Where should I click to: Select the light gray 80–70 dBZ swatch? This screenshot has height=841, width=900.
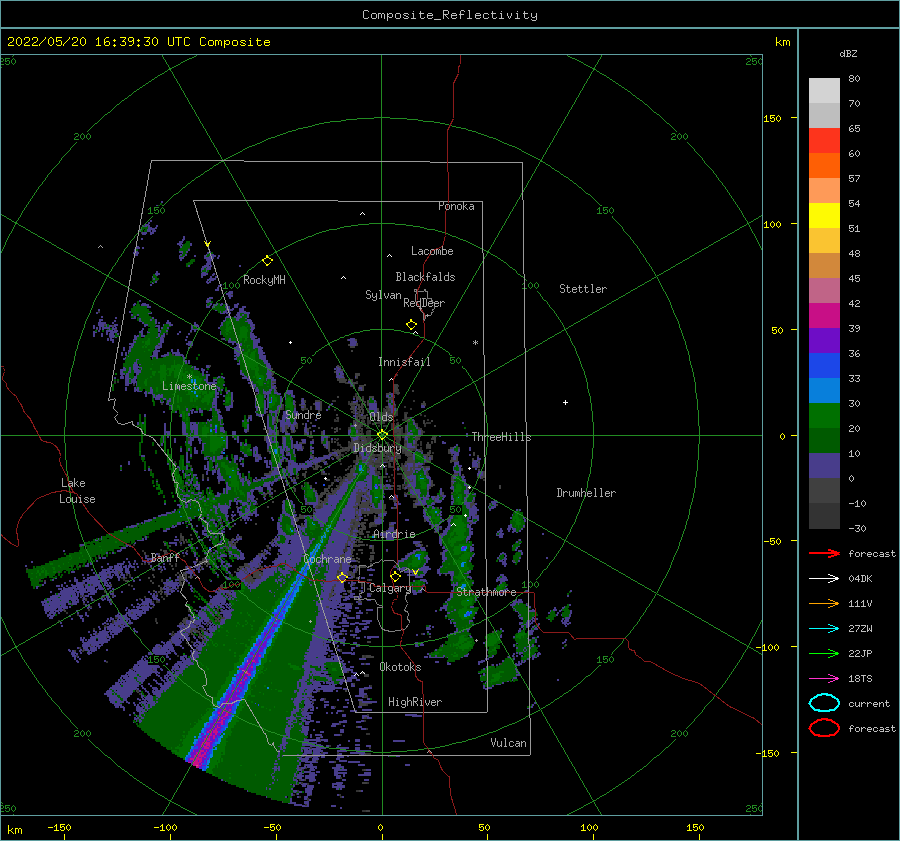tap(824, 91)
